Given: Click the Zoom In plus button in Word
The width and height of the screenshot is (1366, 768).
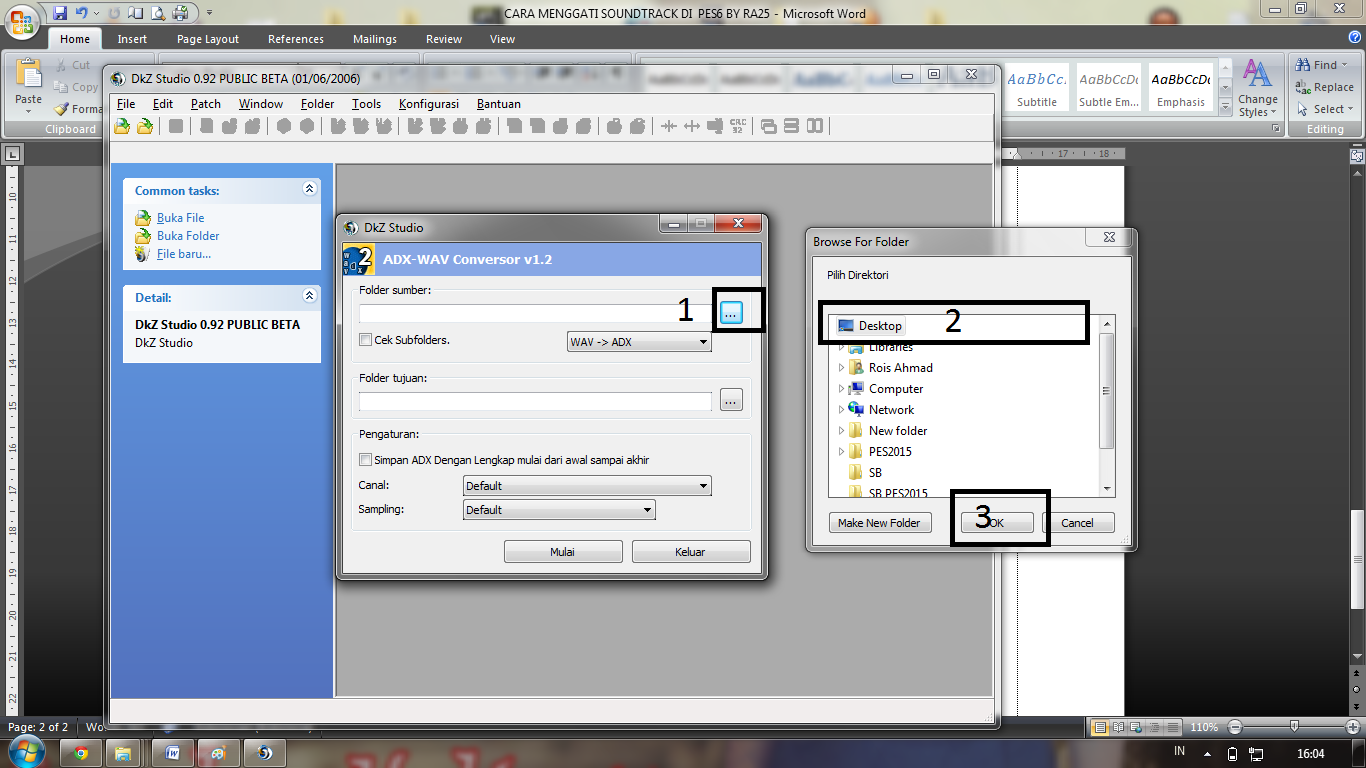Looking at the screenshot, I should tap(1351, 727).
